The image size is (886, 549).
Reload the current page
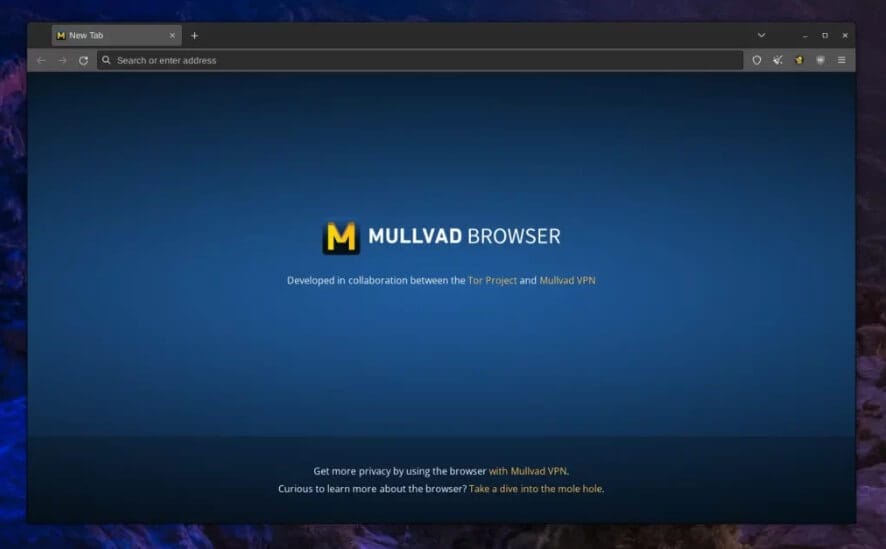click(84, 60)
